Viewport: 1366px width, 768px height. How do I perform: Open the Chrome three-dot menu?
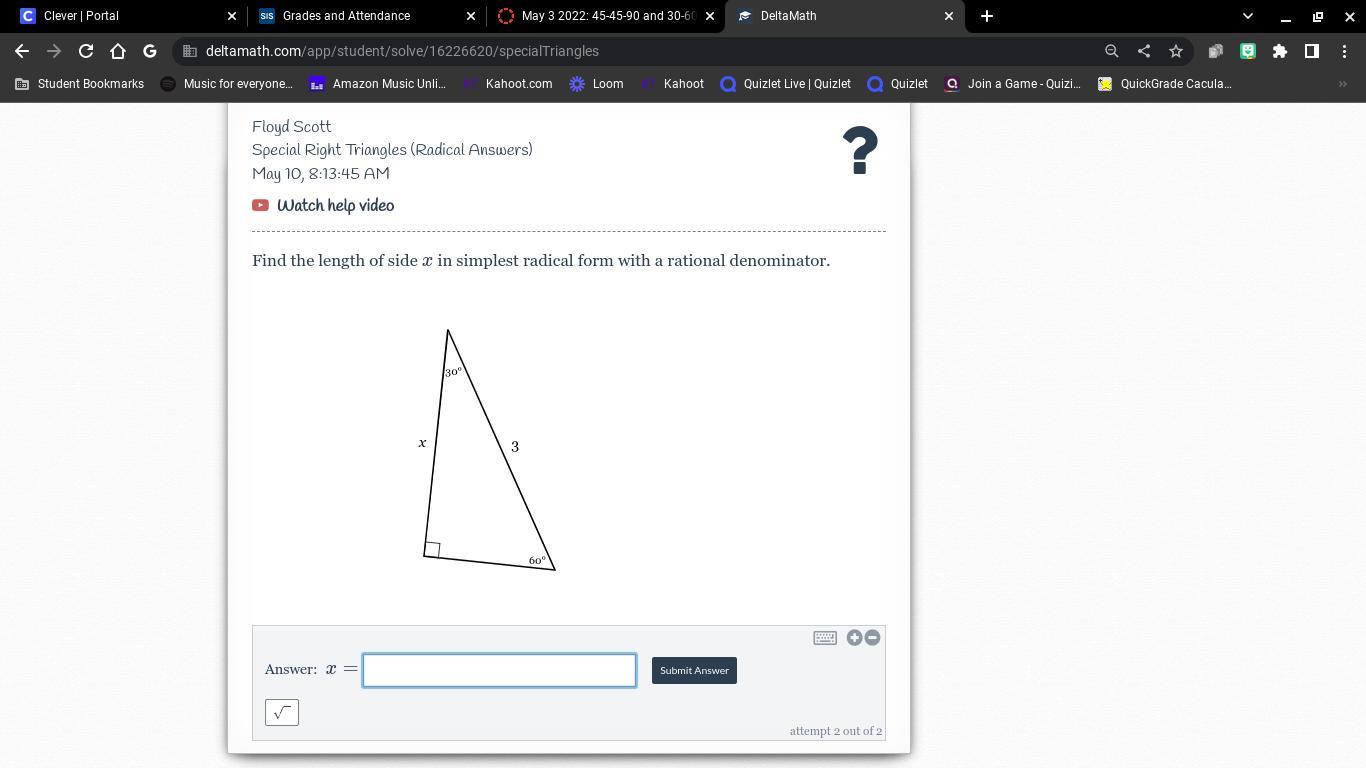pyautogui.click(x=1343, y=51)
